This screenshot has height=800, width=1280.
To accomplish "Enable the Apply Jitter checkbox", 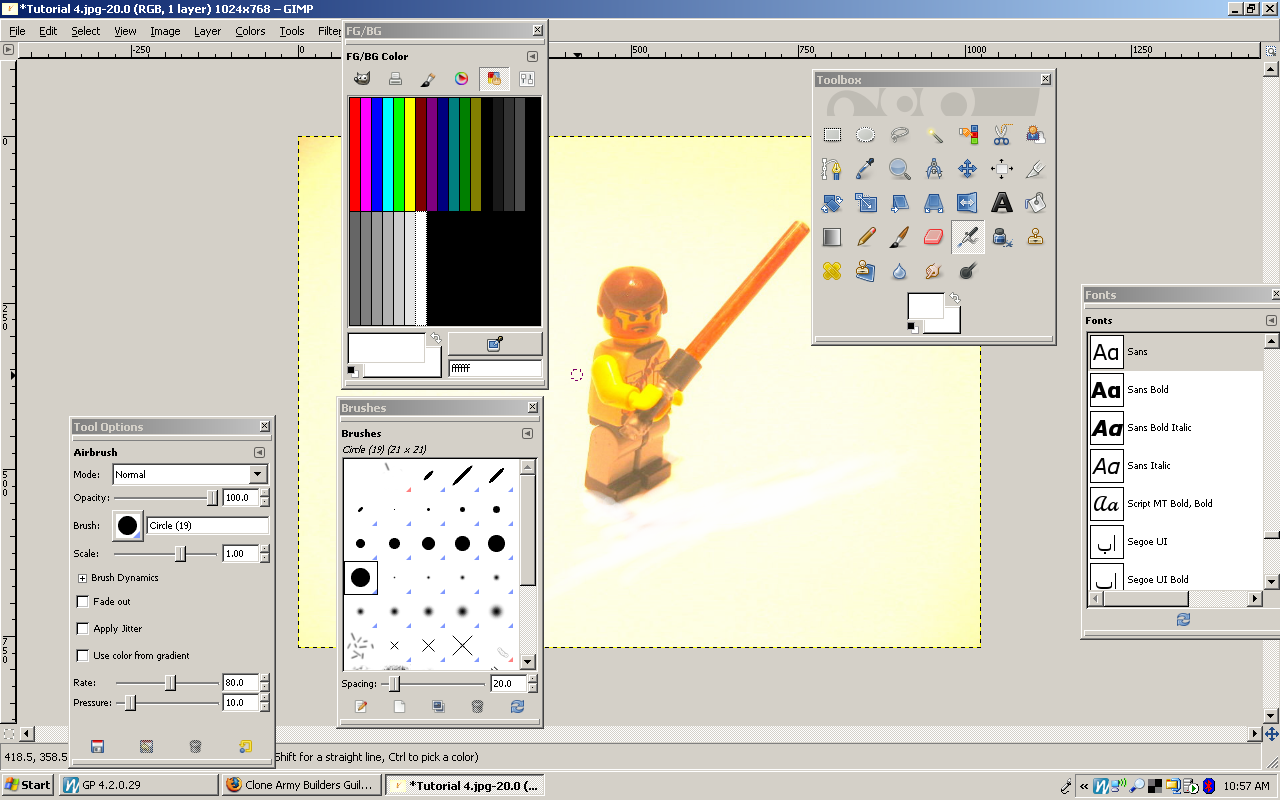I will [83, 629].
